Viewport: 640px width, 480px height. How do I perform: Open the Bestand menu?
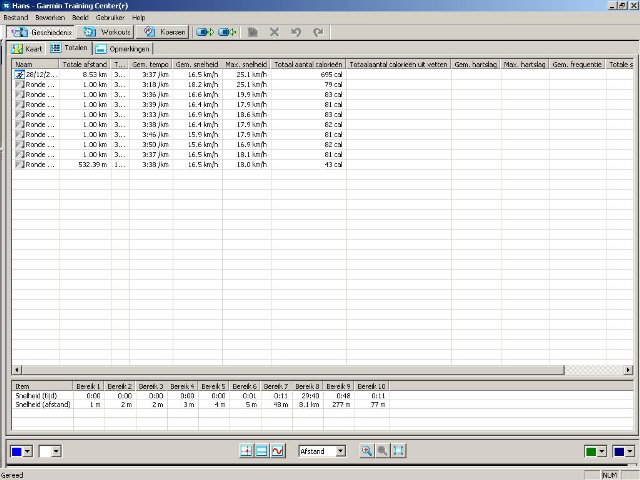click(16, 18)
